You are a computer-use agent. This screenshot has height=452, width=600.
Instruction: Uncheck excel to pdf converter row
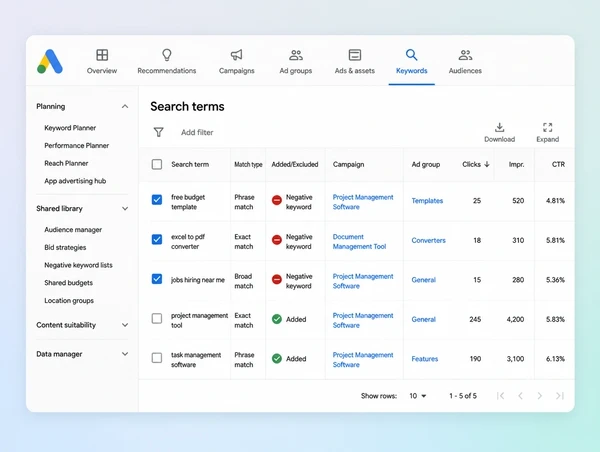[157, 240]
